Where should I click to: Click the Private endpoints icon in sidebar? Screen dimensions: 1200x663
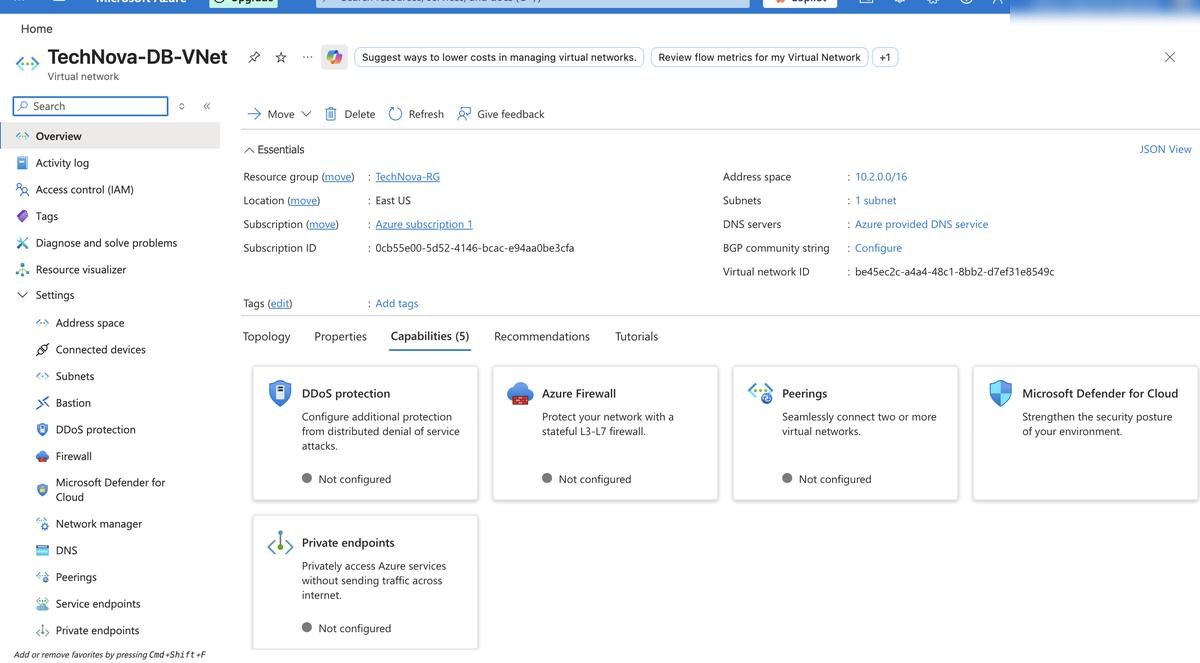42,630
